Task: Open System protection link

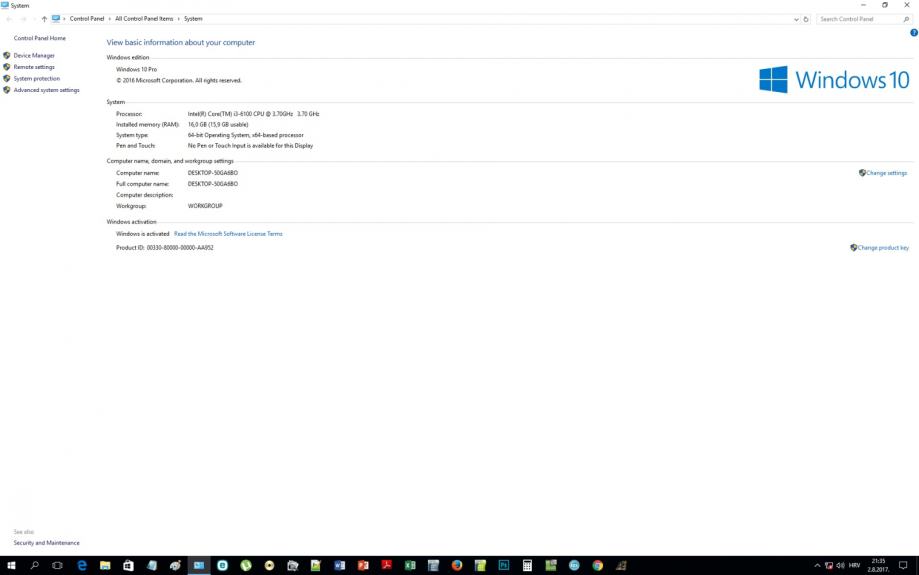Action: click(37, 79)
